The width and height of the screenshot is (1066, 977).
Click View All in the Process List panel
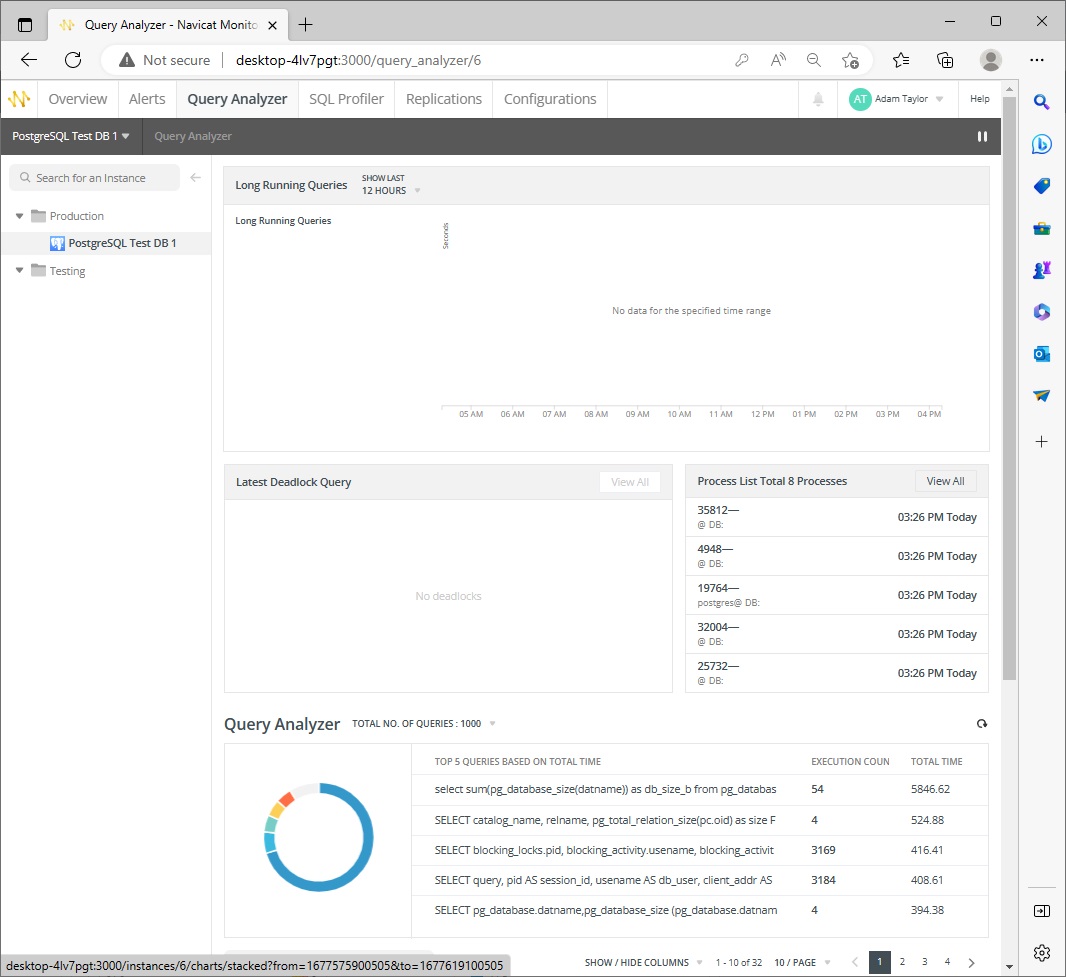point(944,481)
